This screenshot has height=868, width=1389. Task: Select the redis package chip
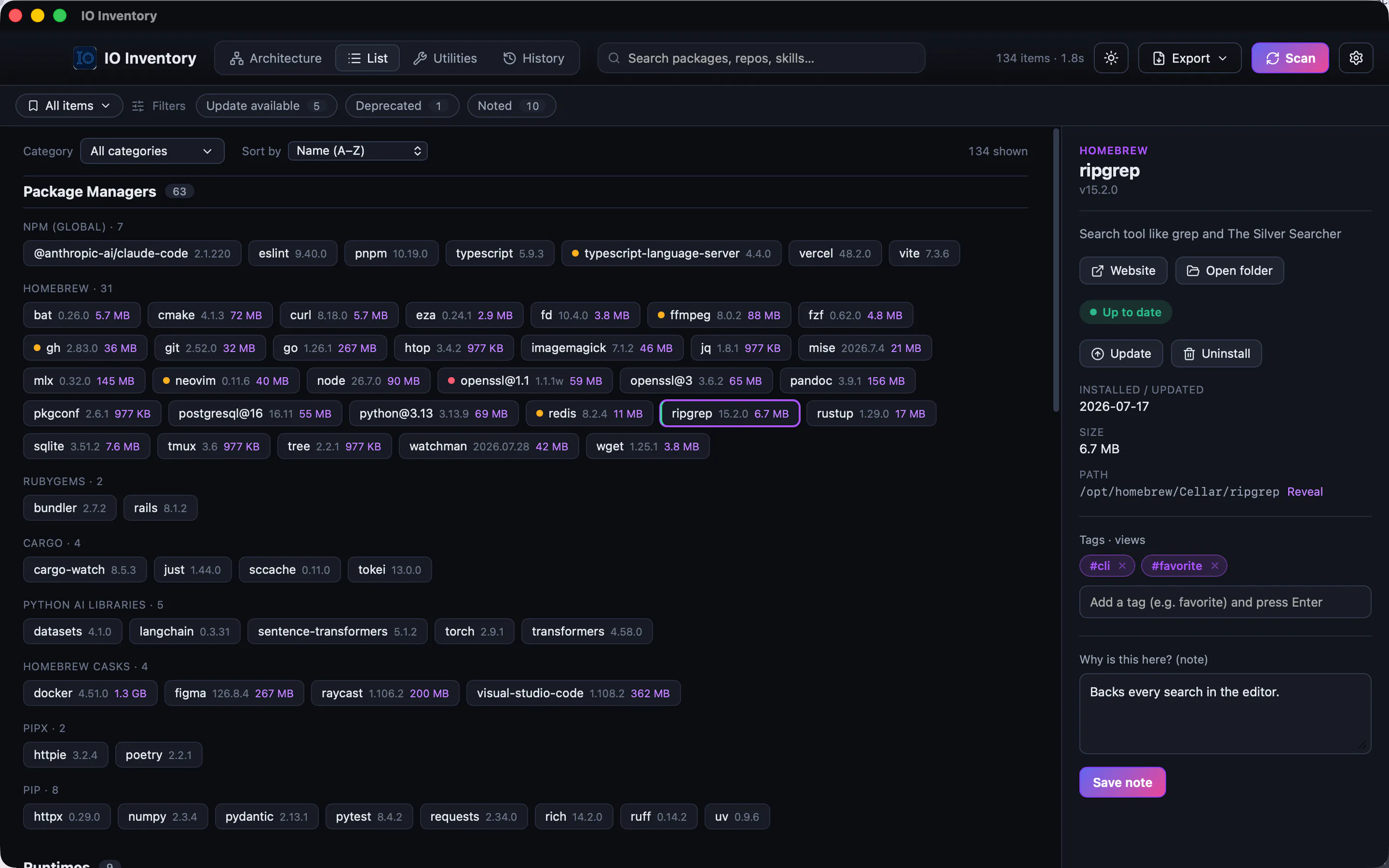pyautogui.click(x=589, y=413)
